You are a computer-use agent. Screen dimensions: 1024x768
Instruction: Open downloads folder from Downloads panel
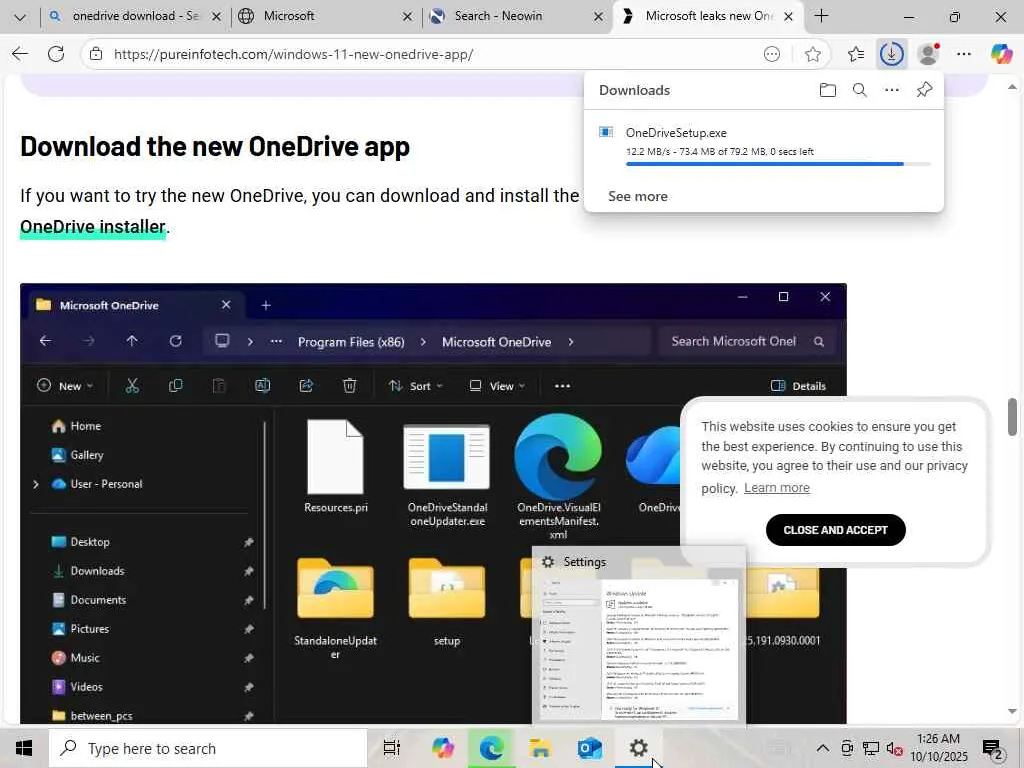point(827,90)
